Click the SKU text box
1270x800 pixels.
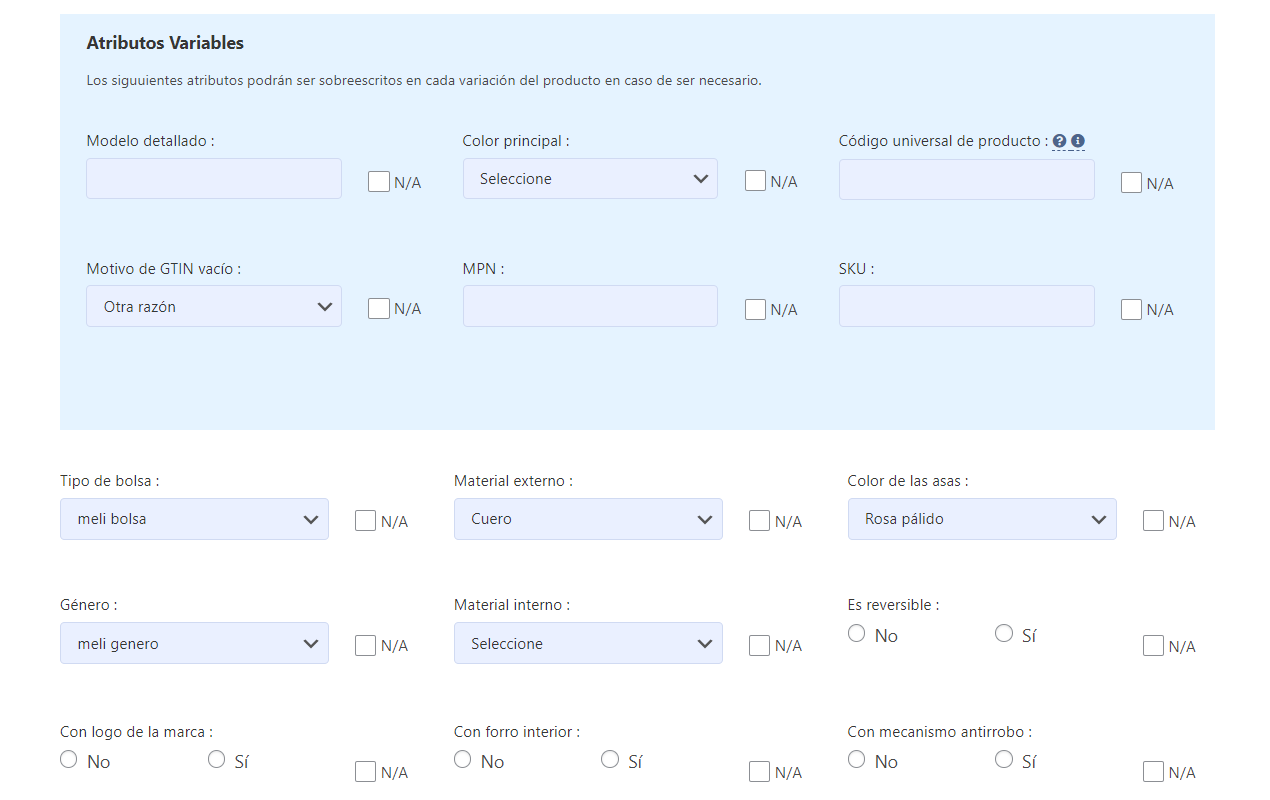966,306
